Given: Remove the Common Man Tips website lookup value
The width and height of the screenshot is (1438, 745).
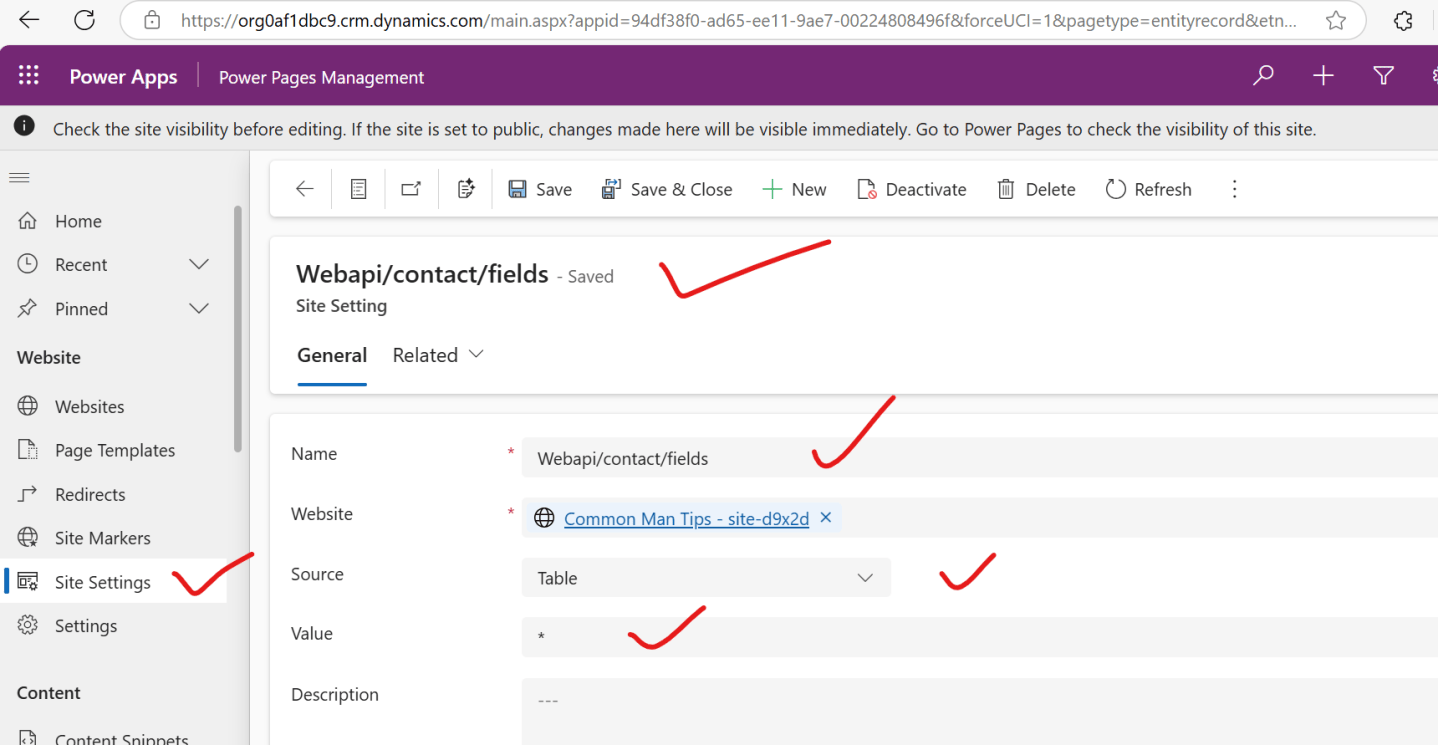Looking at the screenshot, I should tap(826, 517).
